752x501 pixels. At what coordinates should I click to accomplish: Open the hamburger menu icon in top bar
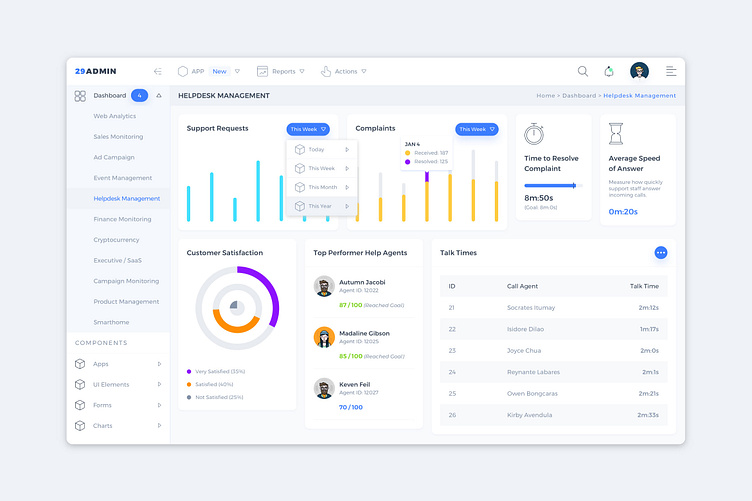click(x=671, y=71)
